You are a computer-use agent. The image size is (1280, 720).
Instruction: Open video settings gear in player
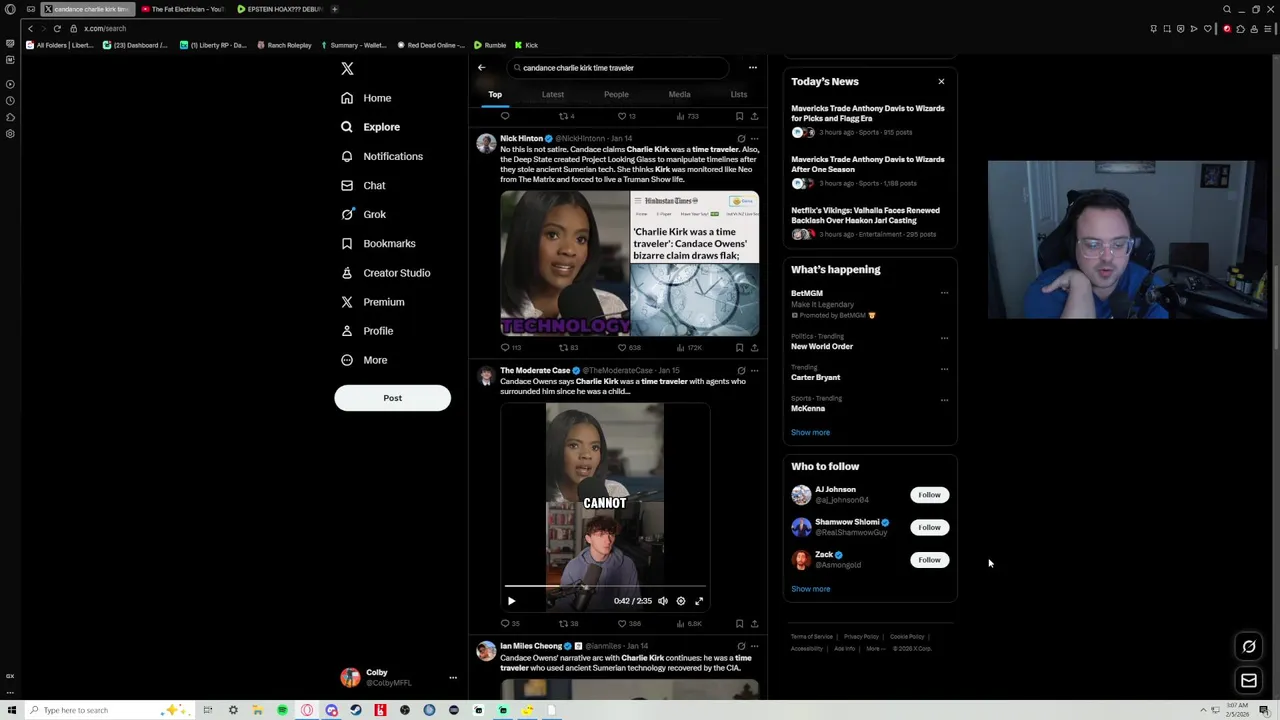click(x=681, y=601)
